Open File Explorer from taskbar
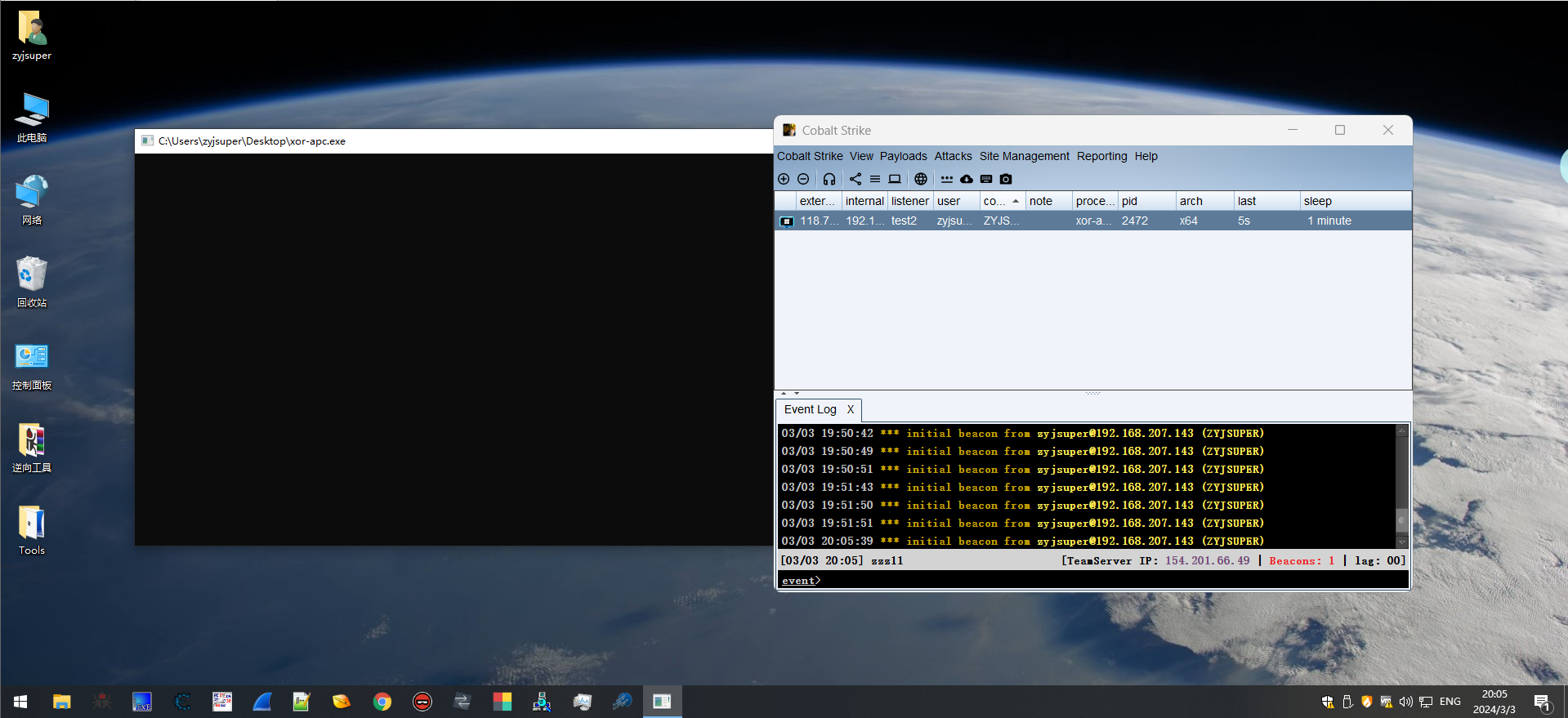Viewport: 1568px width, 718px height. coord(62,702)
